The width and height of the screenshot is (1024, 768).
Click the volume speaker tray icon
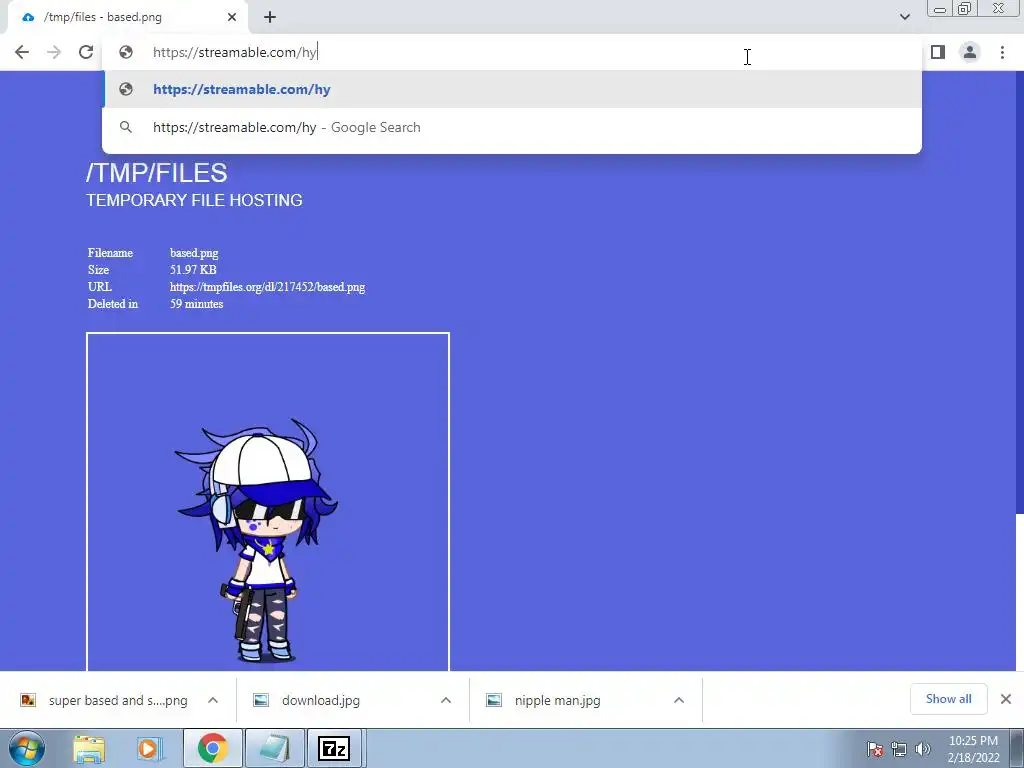[x=922, y=749]
